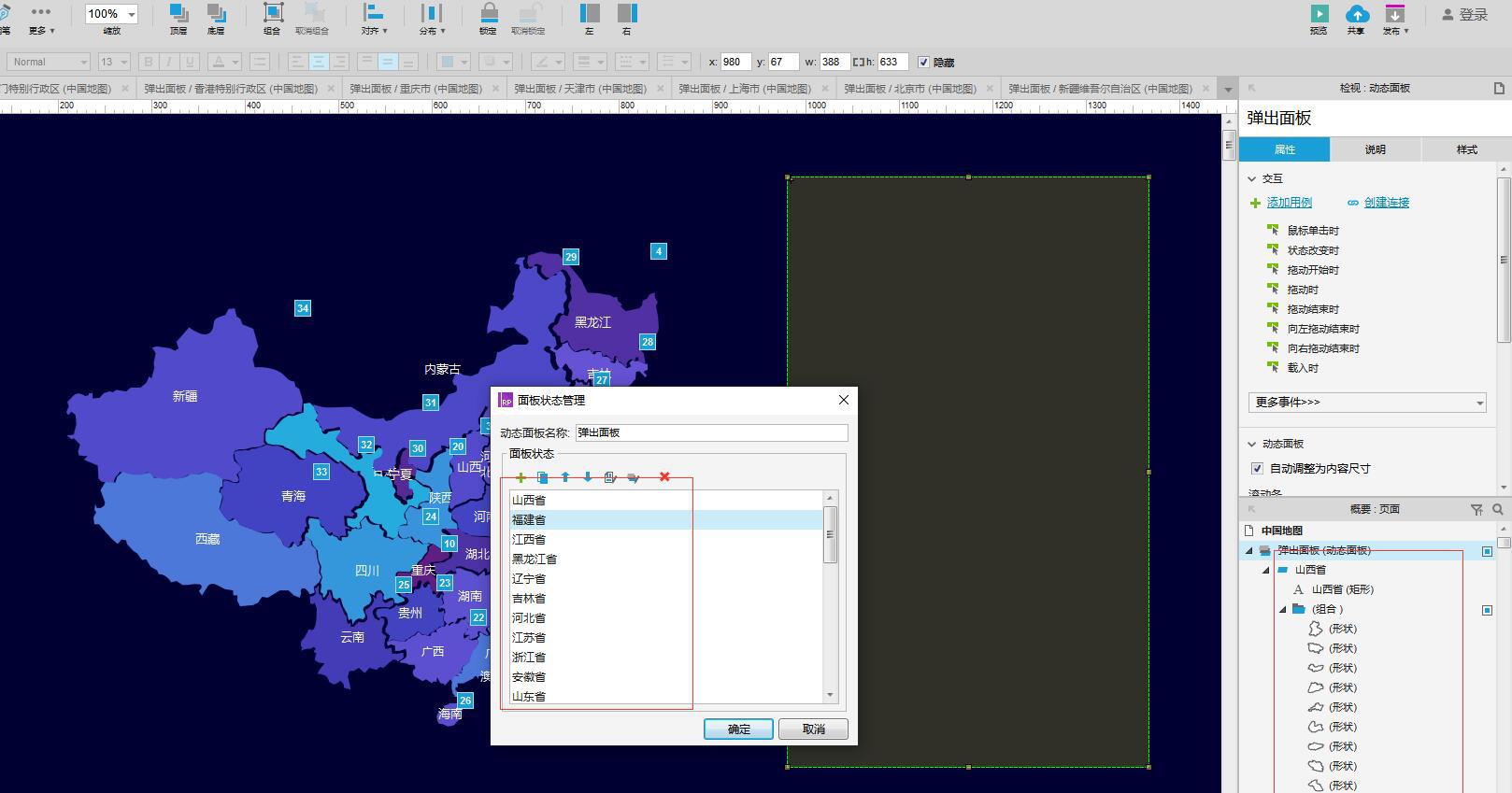Click the italic formatting icon
This screenshot has width=1512, height=793.
click(169, 62)
